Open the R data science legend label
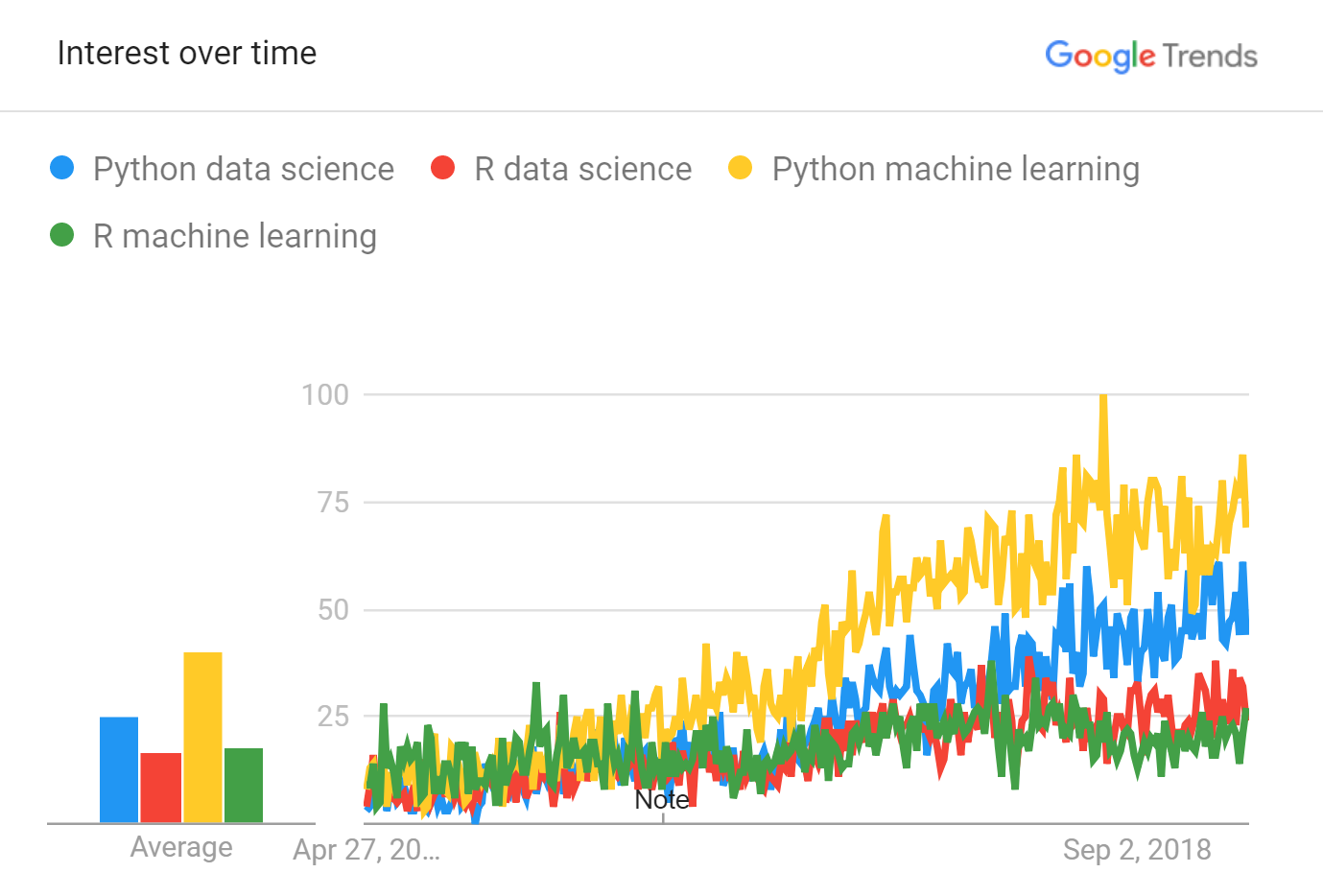The height and width of the screenshot is (896, 1323). click(583, 169)
